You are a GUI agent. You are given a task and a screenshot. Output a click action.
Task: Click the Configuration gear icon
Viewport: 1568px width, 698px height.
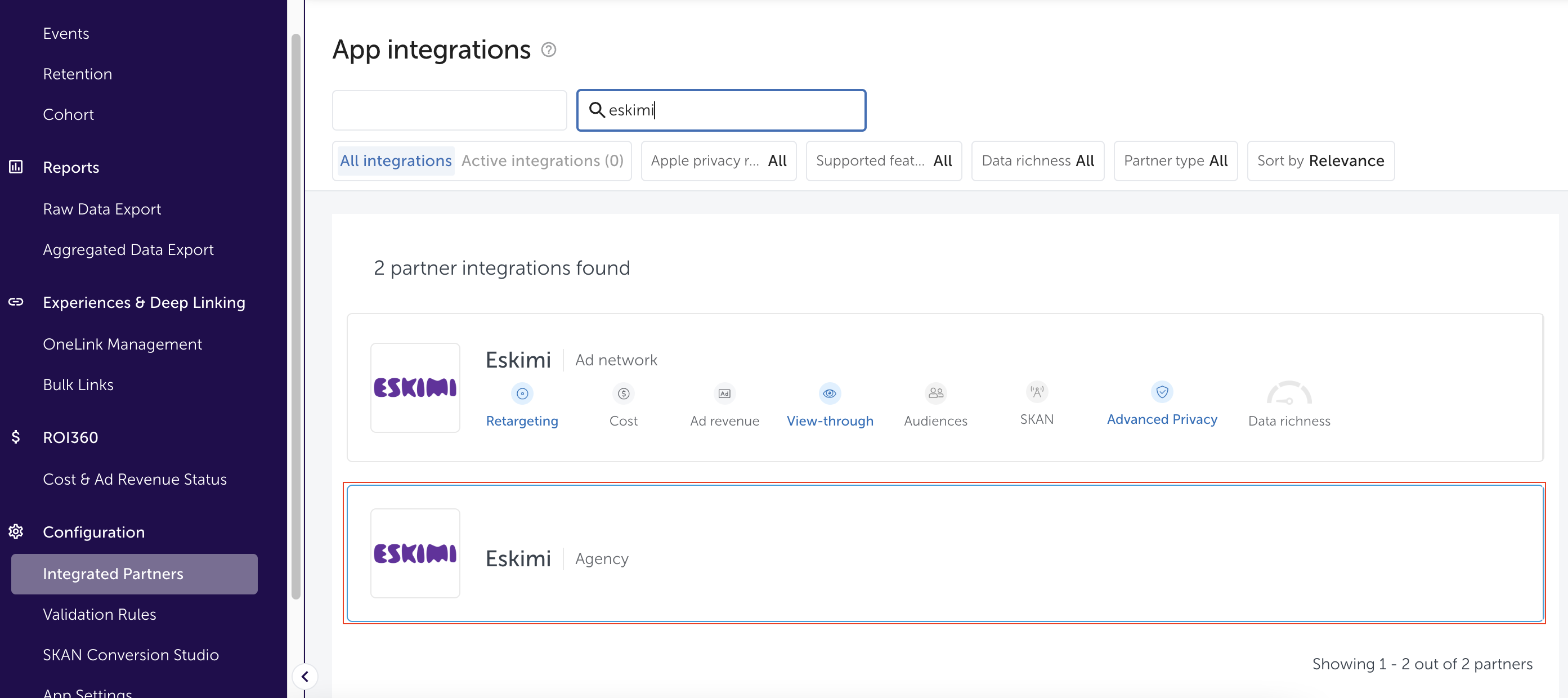pos(16,532)
